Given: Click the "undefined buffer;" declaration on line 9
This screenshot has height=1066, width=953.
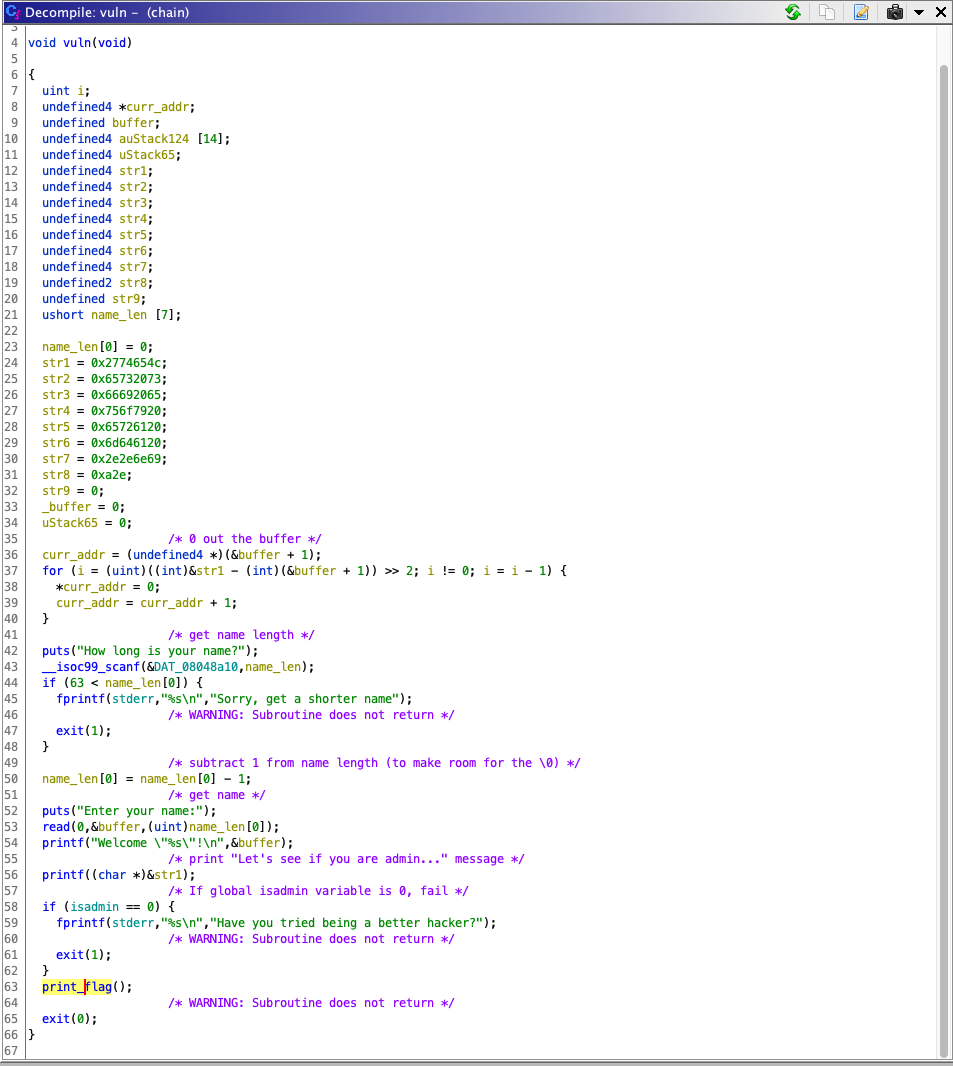Looking at the screenshot, I should coord(101,123).
